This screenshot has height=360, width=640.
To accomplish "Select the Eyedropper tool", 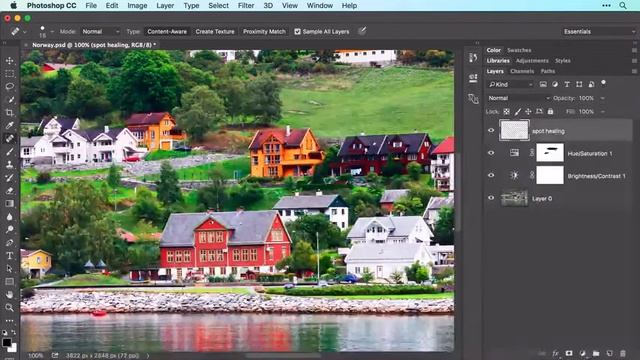I will click(x=9, y=125).
